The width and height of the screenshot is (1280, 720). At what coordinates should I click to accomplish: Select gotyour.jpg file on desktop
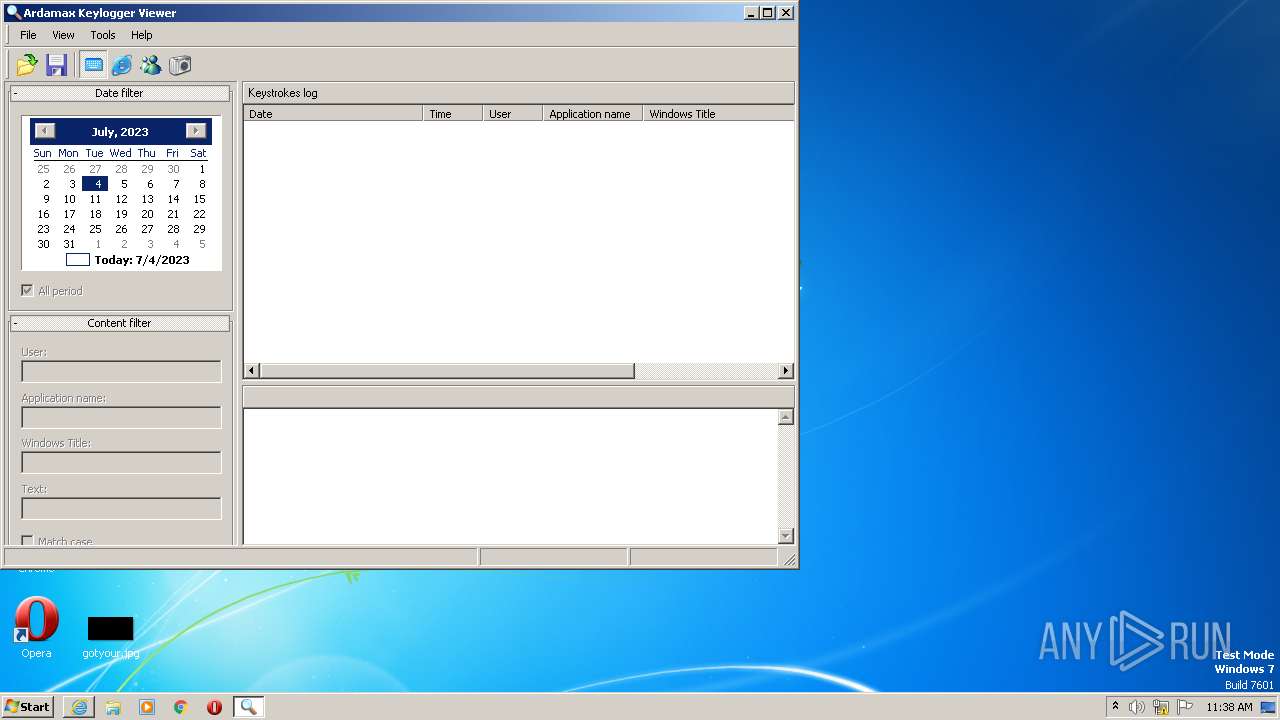pos(110,637)
